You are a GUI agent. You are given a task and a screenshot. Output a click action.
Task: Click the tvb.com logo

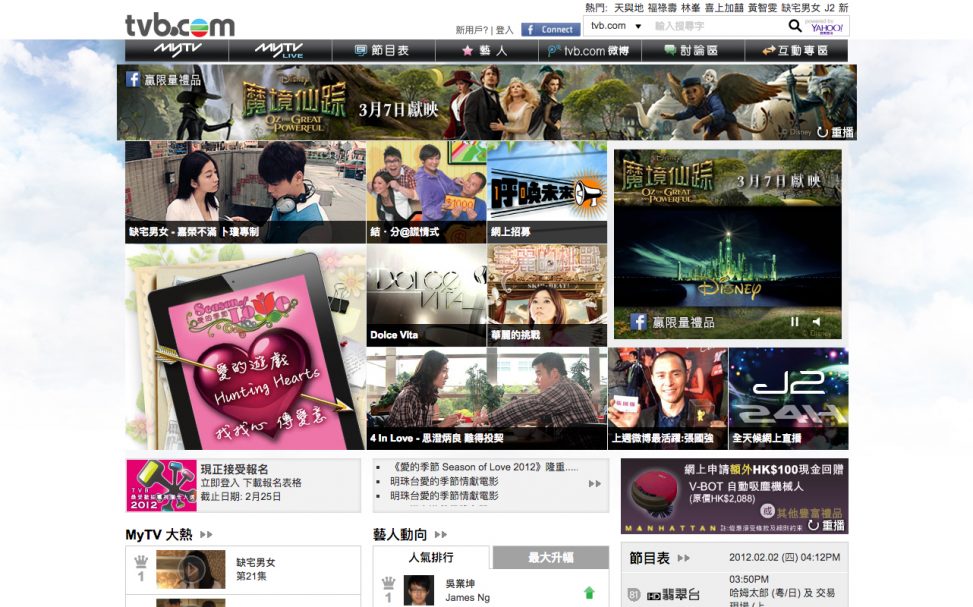point(180,25)
